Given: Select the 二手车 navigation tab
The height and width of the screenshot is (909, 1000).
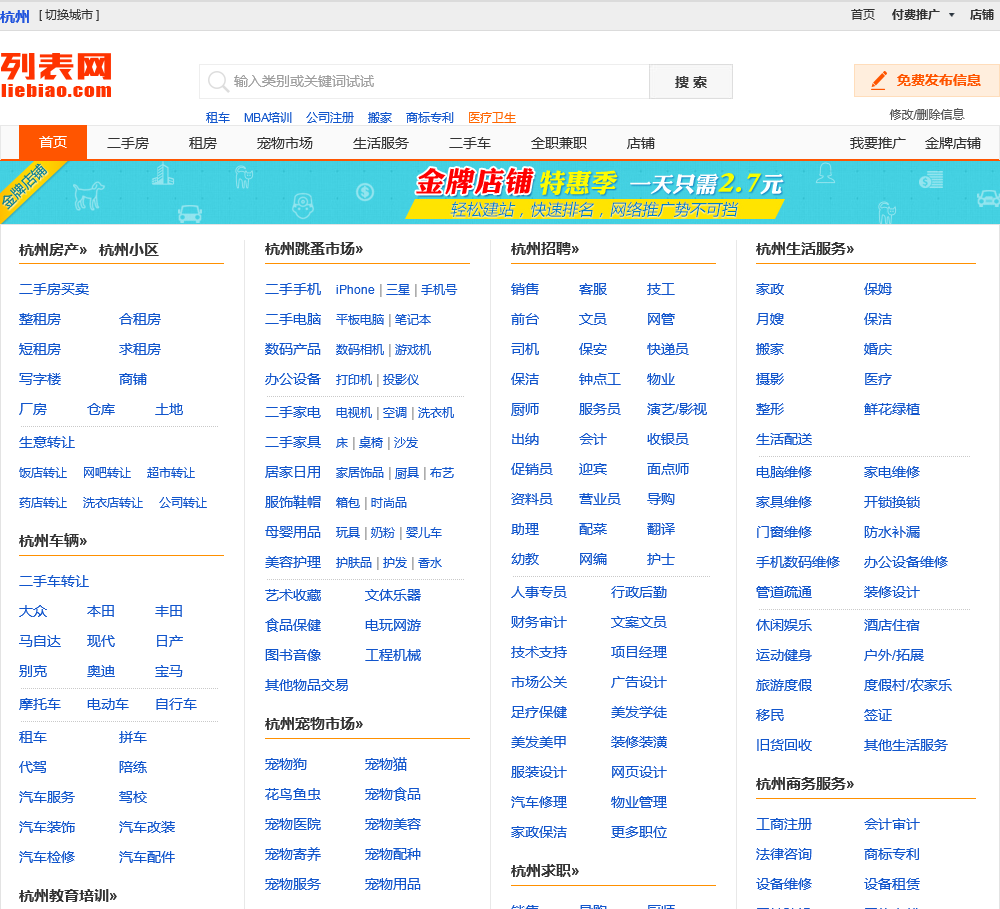Looking at the screenshot, I should coord(470,143).
